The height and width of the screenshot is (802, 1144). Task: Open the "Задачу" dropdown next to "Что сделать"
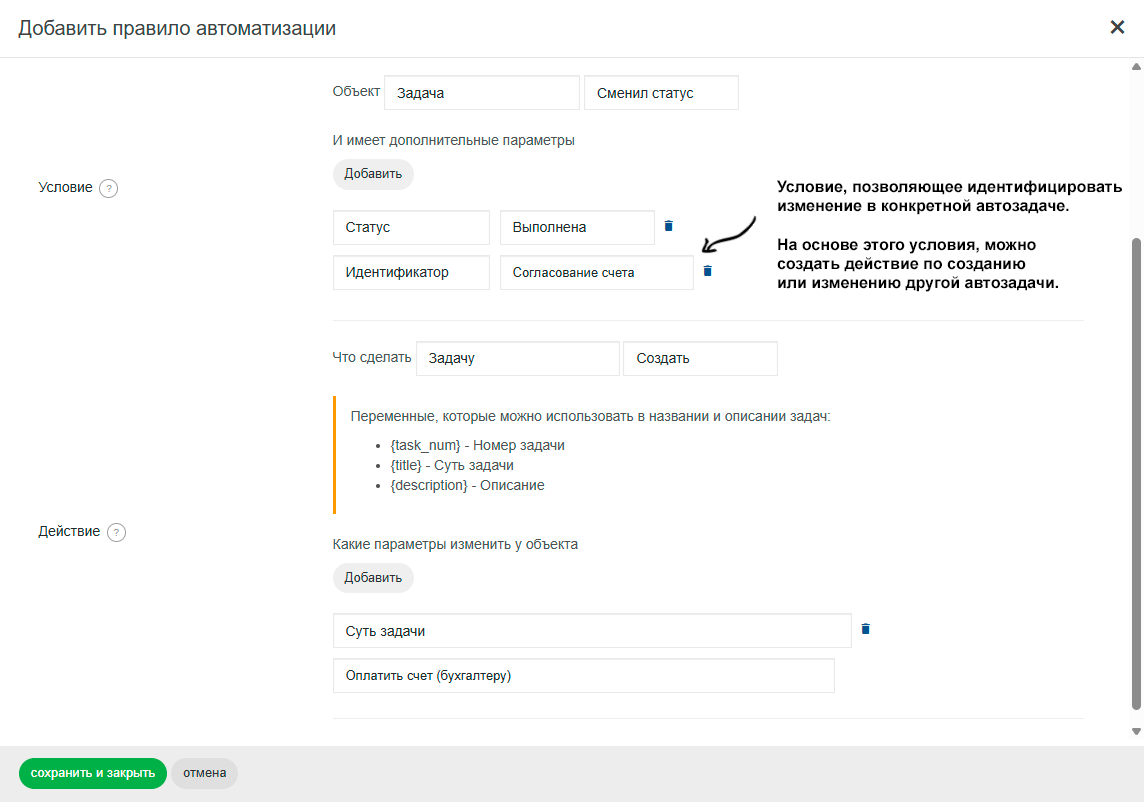[517, 358]
